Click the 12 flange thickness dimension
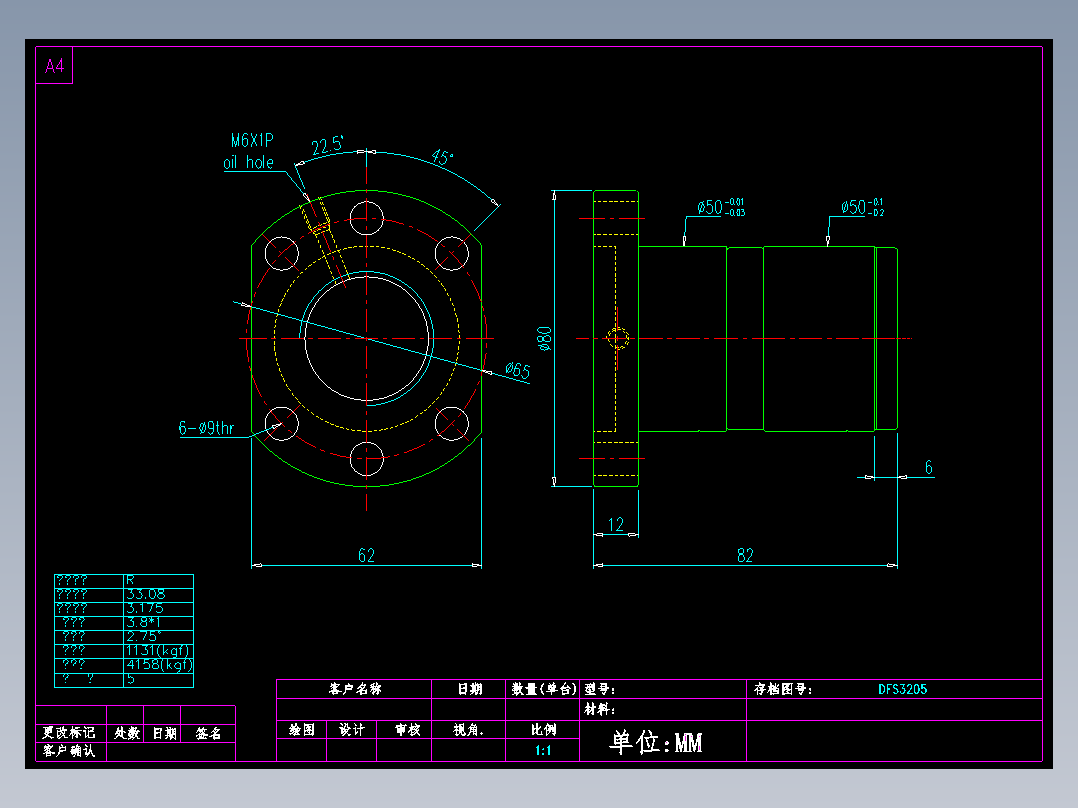The width and height of the screenshot is (1078, 808). tap(615, 525)
